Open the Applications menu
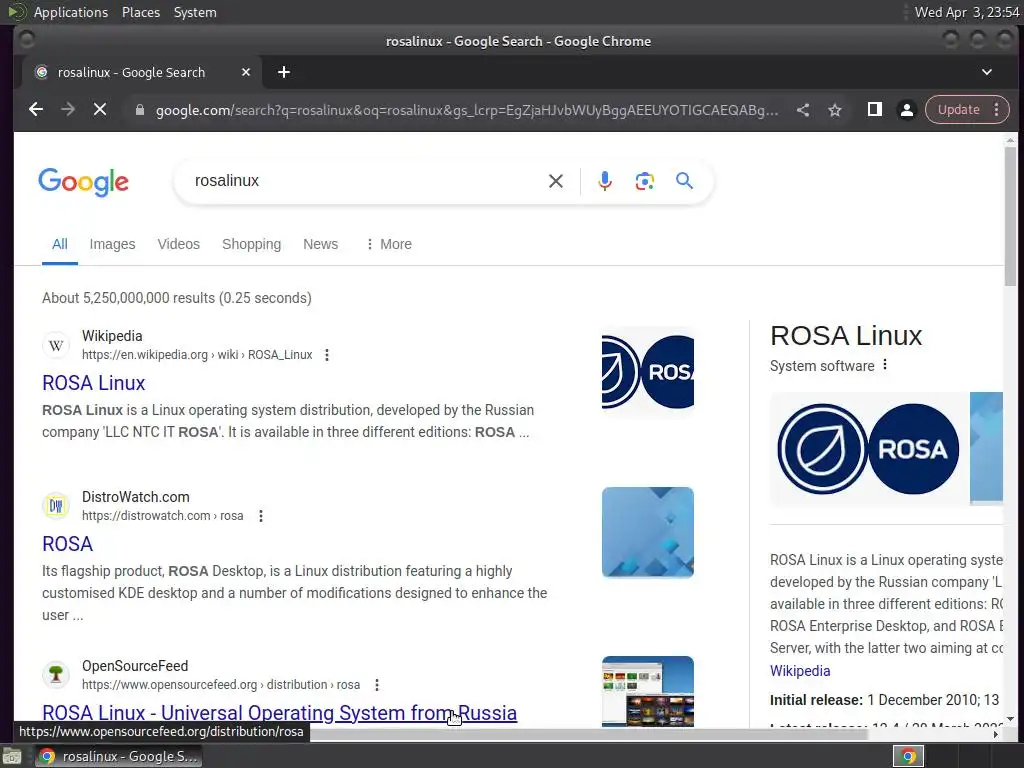This screenshot has height=768, width=1024. point(71,12)
